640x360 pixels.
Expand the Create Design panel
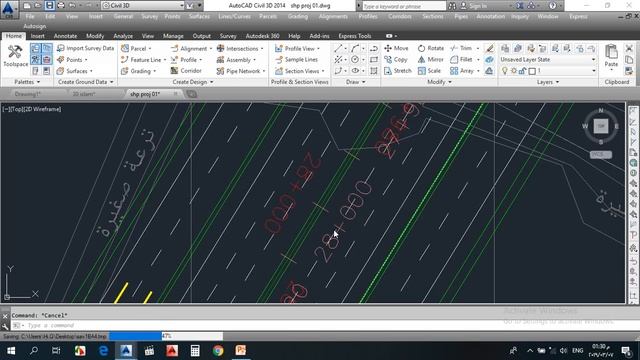point(193,82)
